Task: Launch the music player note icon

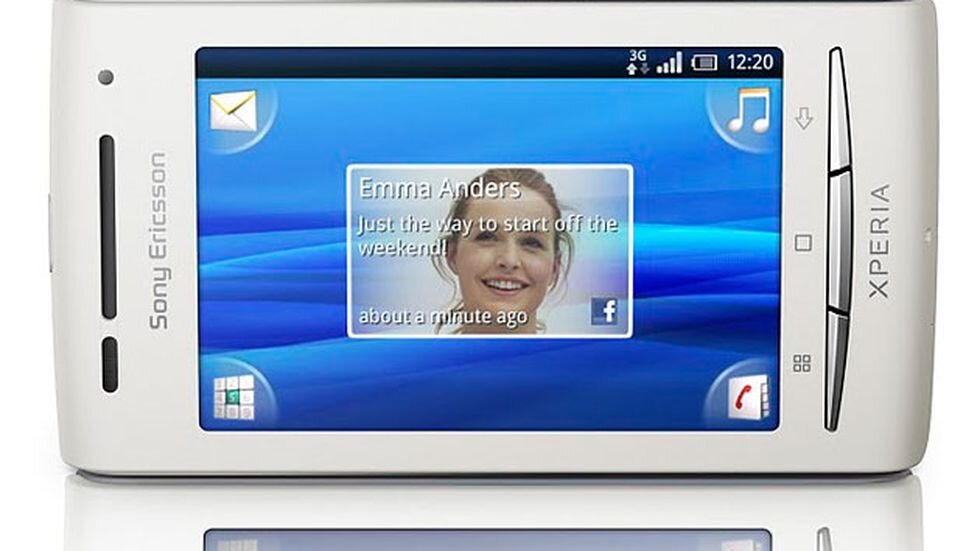Action: pyautogui.click(x=748, y=111)
